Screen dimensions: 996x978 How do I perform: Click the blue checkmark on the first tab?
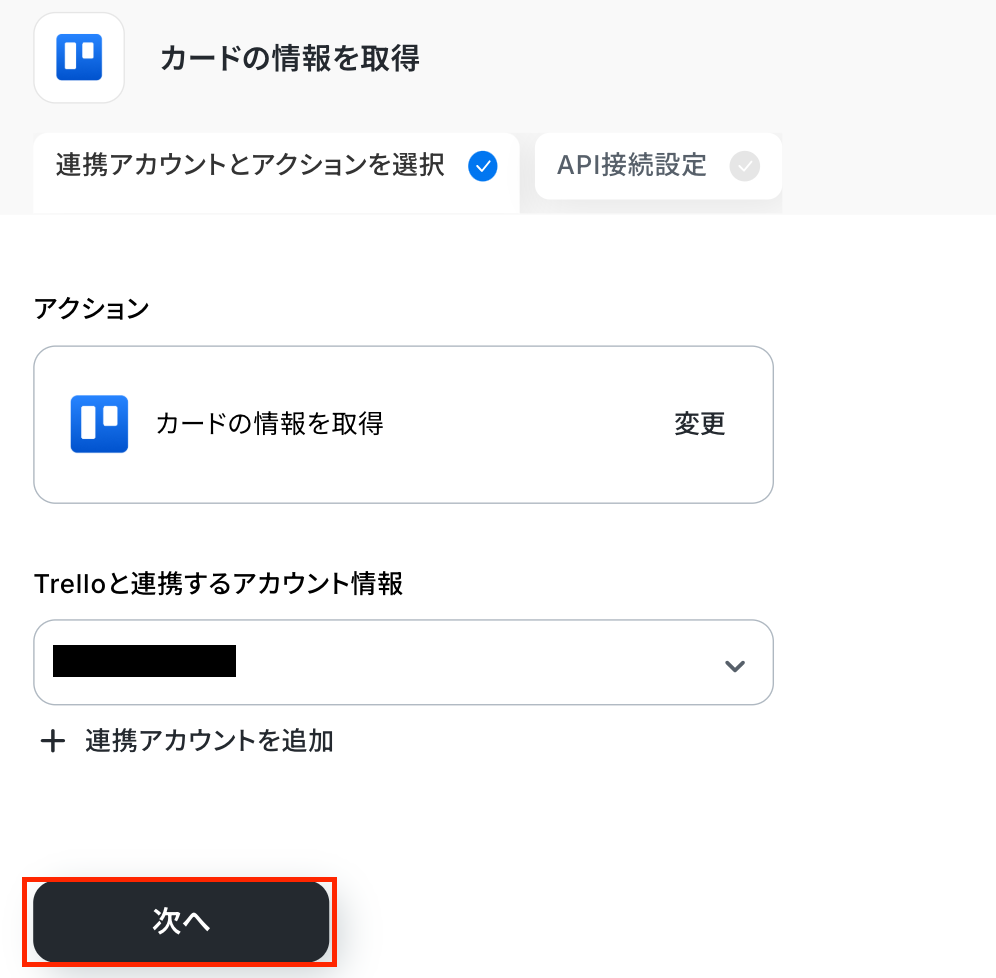pyautogui.click(x=482, y=165)
